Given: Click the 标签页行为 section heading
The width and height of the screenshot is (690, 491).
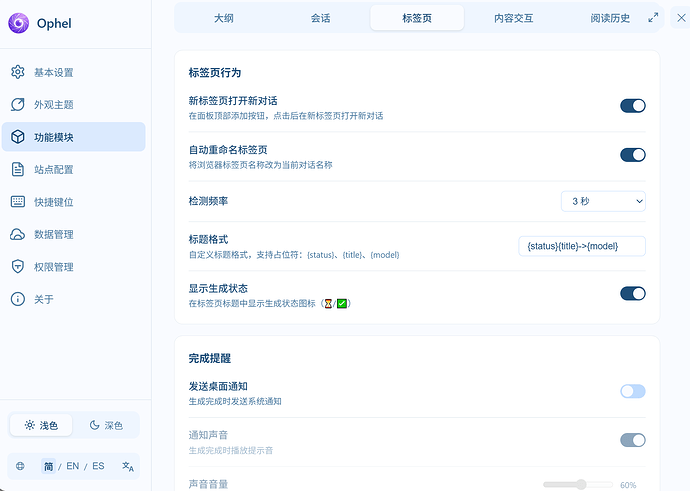Looking at the screenshot, I should click(x=215, y=73).
